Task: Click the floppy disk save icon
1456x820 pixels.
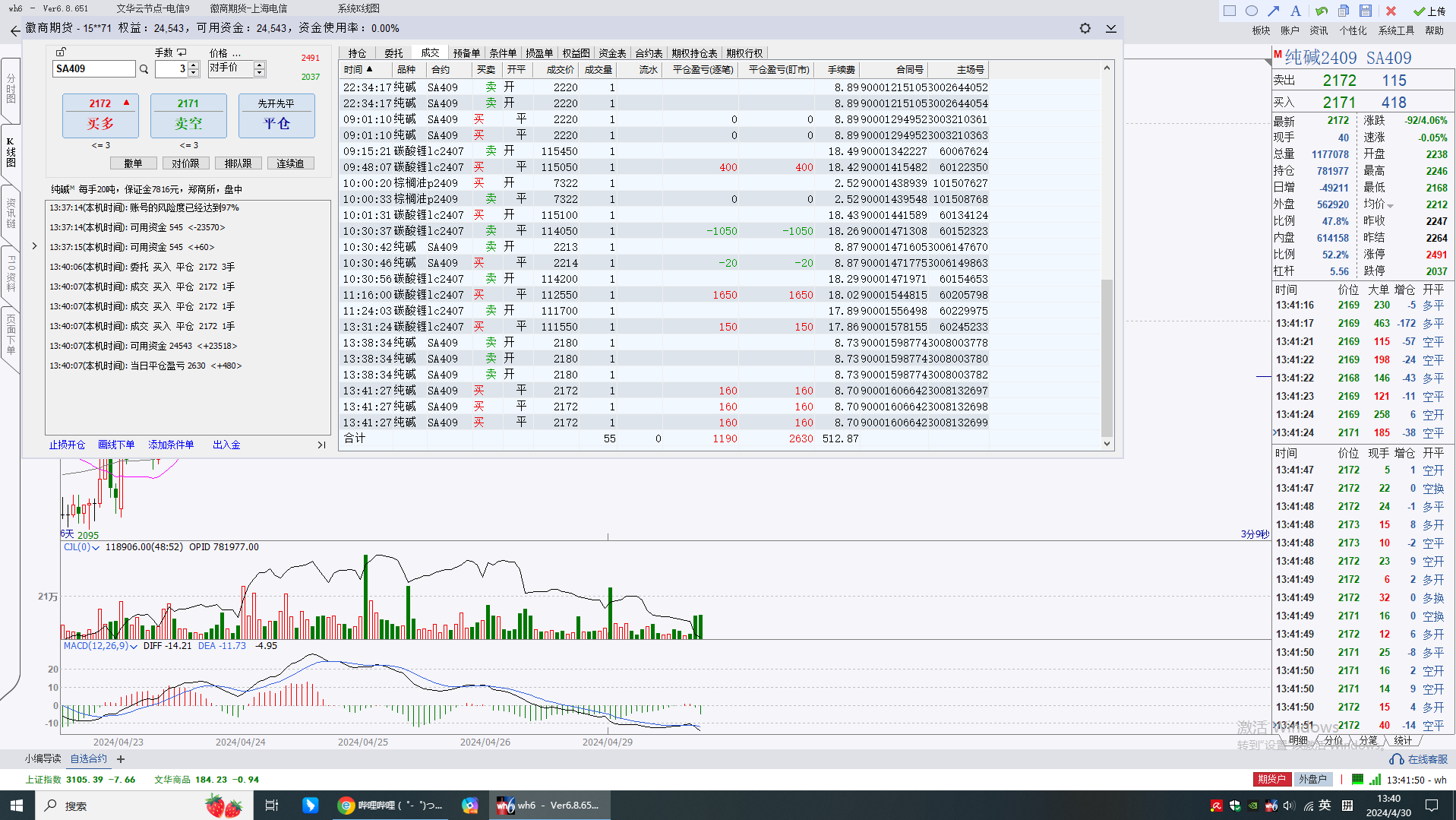Action: tap(1366, 11)
